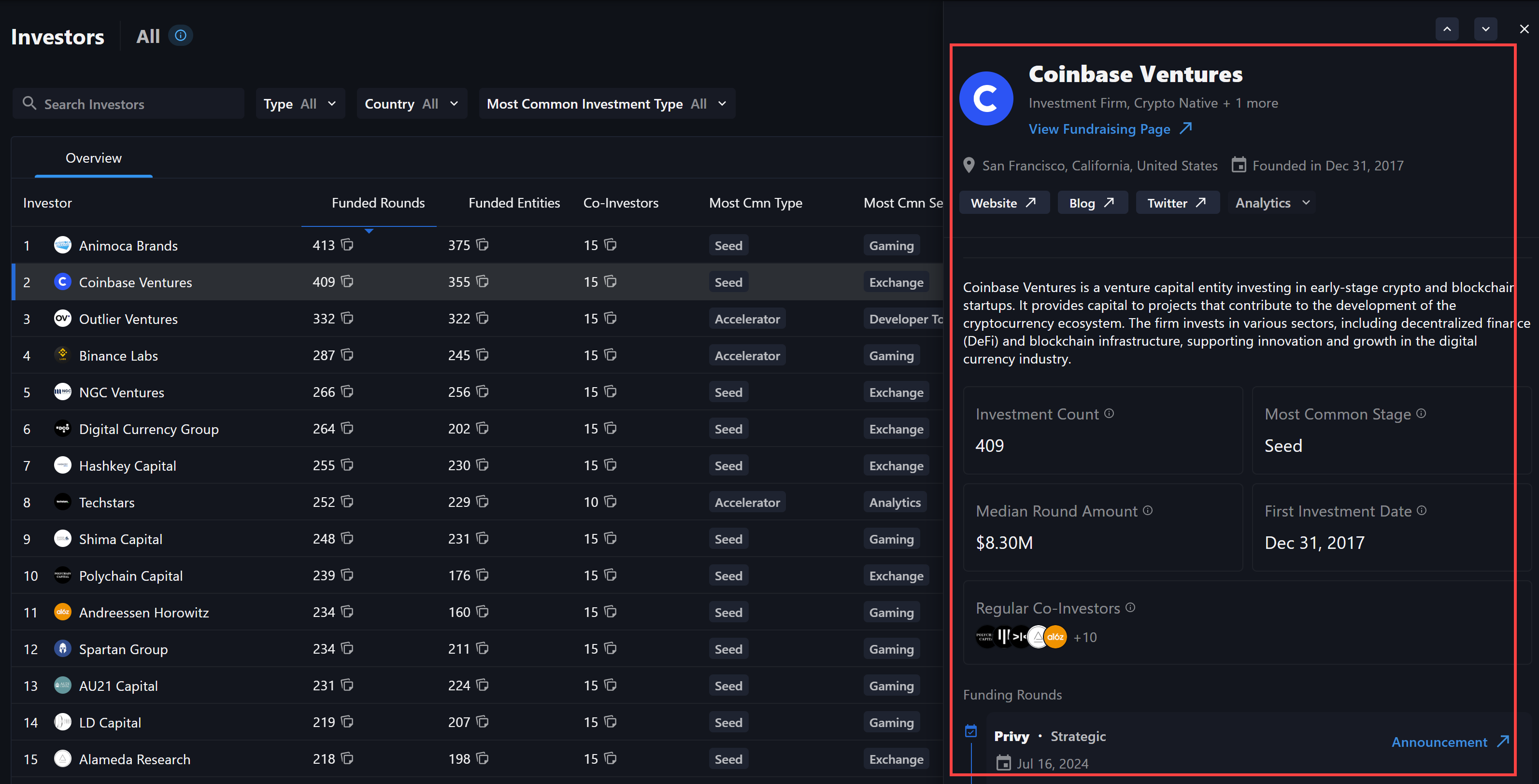Viewport: 1539px width, 784px height.
Task: Click the Search Investors field
Action: point(128,103)
